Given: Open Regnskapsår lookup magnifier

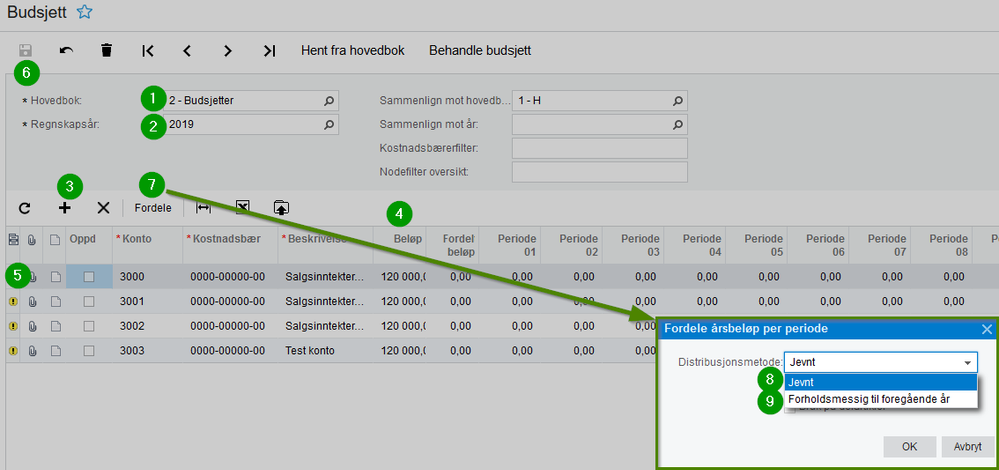Looking at the screenshot, I should (x=329, y=125).
